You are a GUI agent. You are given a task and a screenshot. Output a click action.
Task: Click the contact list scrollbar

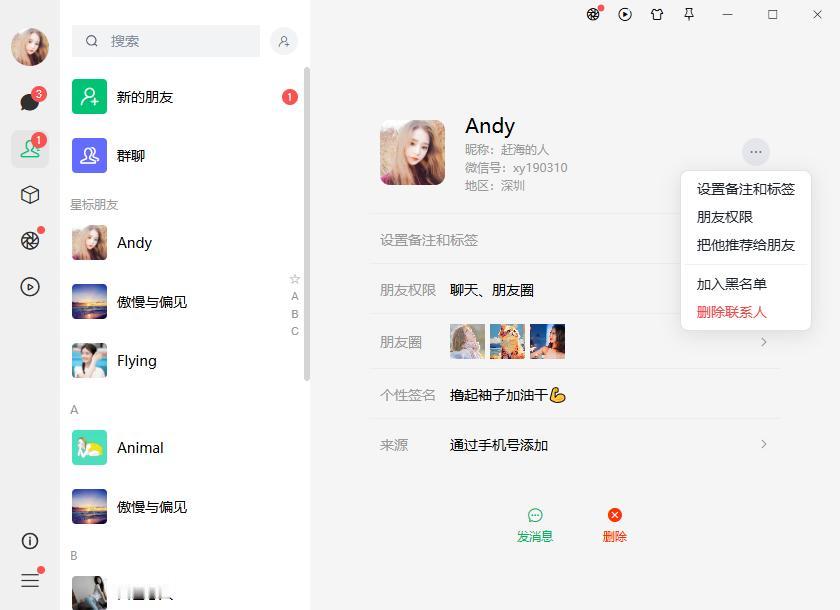(x=307, y=224)
